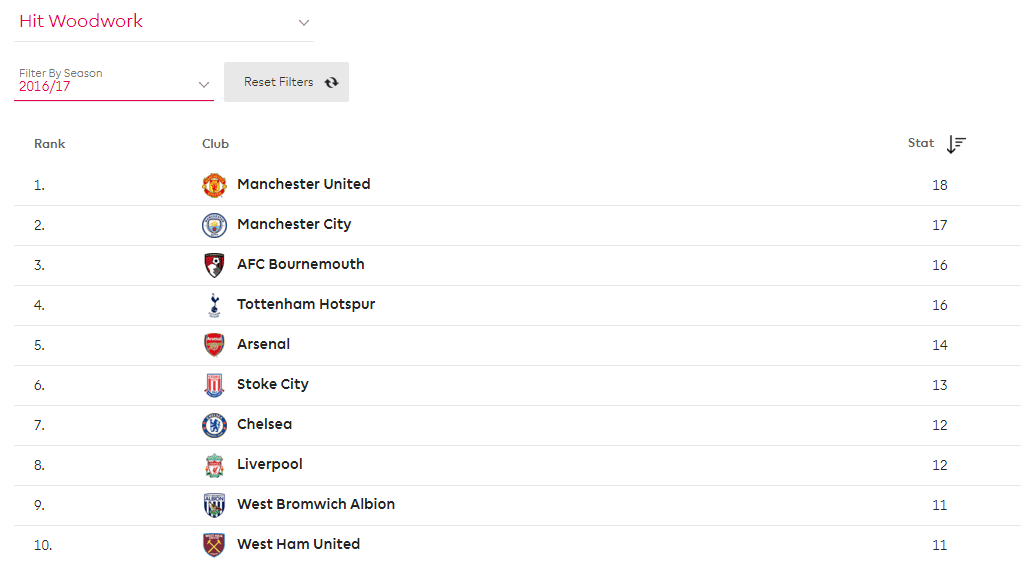The image size is (1021, 561).
Task: Select the West Ham United crest
Action: [214, 545]
